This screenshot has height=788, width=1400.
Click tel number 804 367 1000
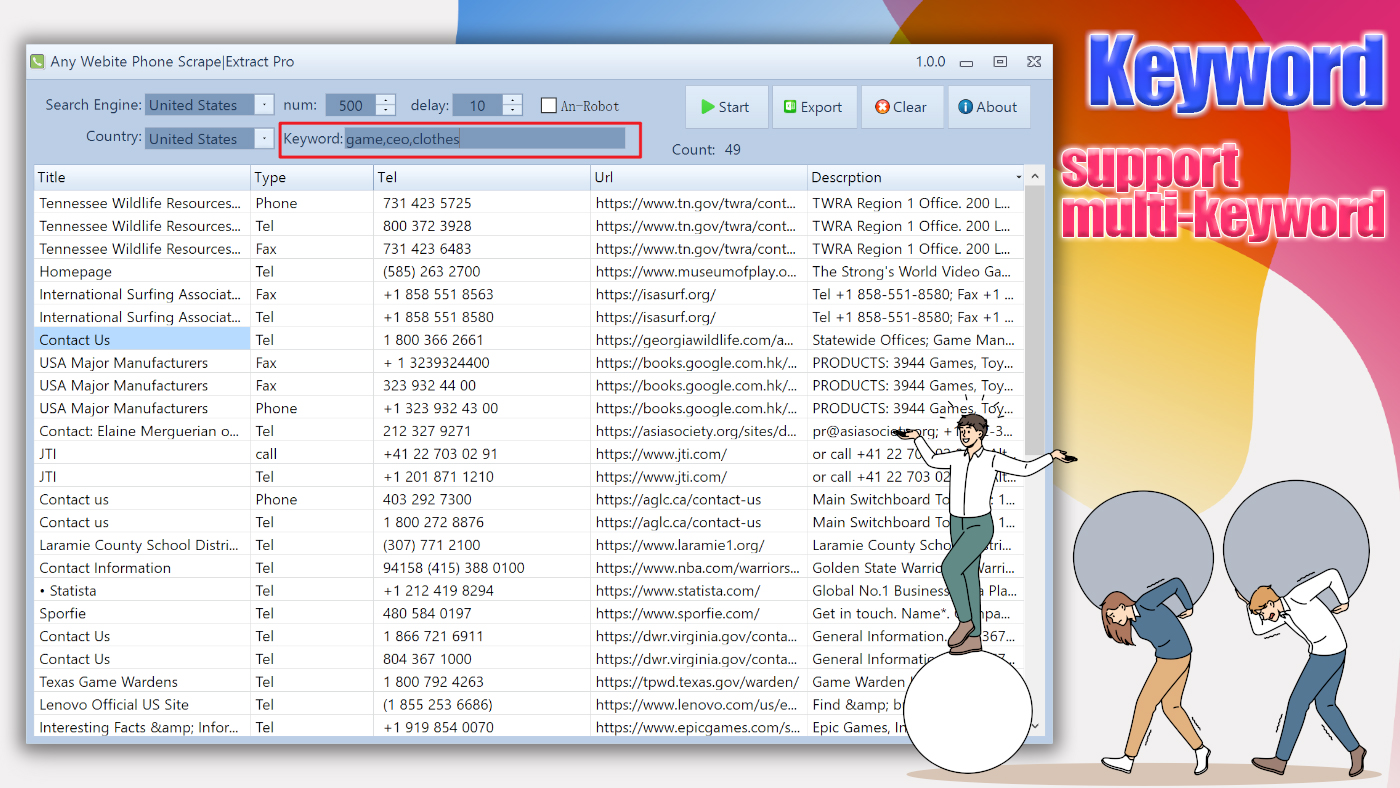click(x=427, y=659)
